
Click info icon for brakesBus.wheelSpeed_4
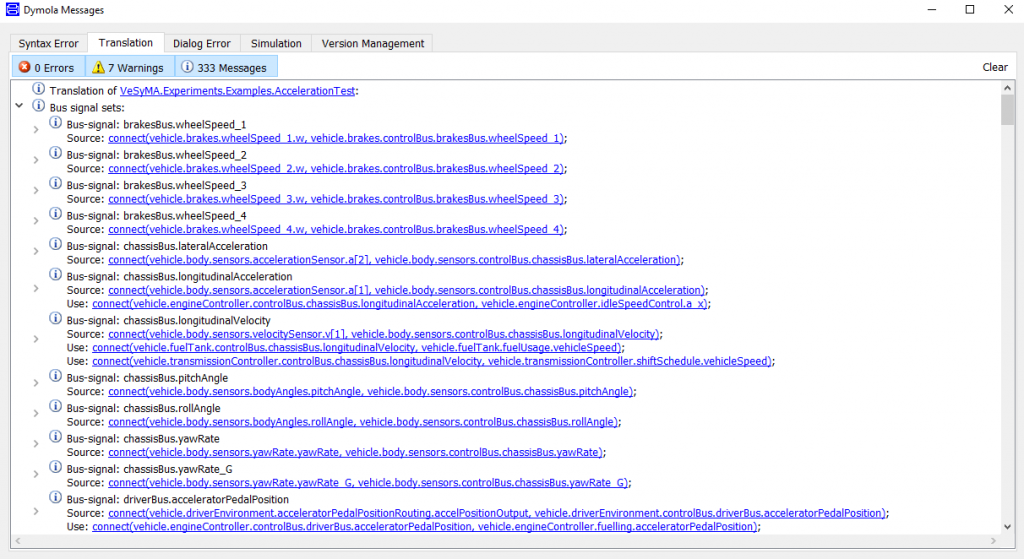56,214
